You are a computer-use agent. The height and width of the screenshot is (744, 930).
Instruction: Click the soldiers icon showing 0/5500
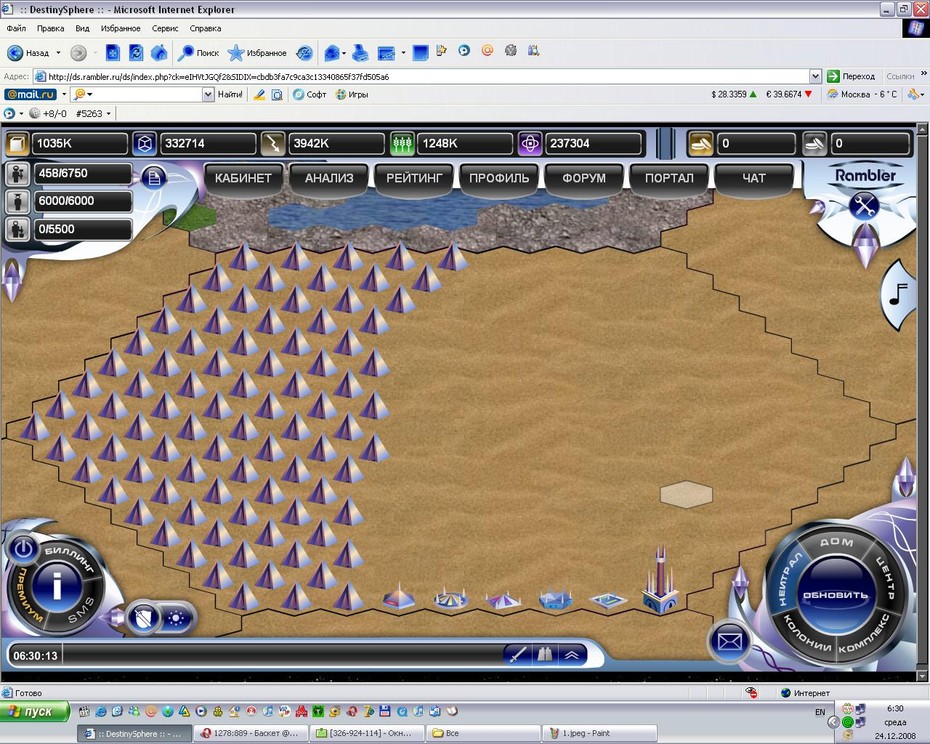[17, 229]
